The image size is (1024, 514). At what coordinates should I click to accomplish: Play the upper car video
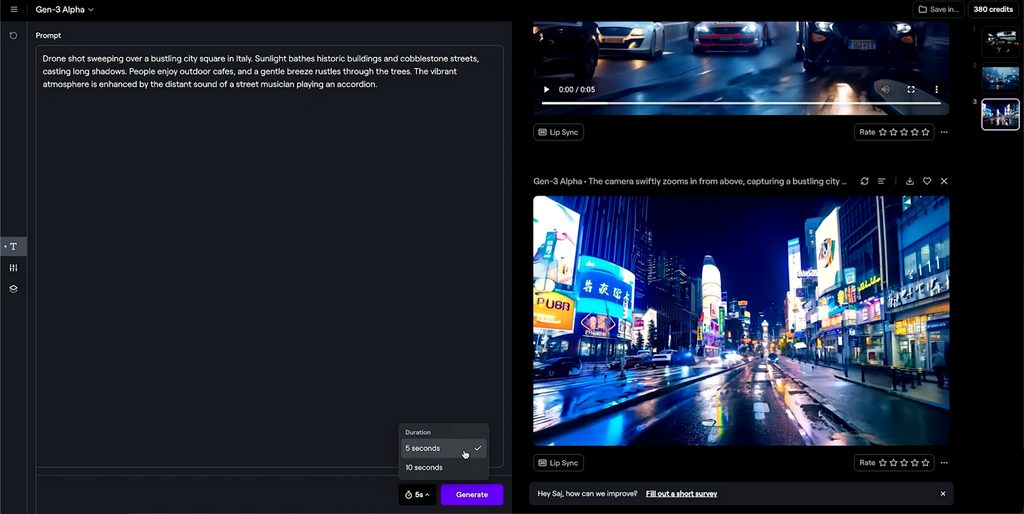547,89
